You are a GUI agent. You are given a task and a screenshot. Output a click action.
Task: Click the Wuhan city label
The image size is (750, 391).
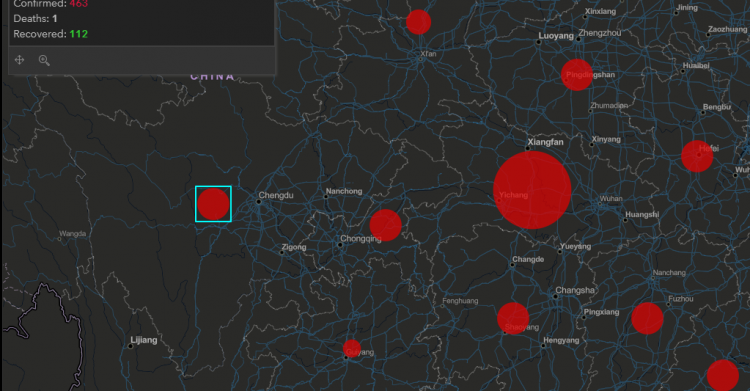[611, 199]
